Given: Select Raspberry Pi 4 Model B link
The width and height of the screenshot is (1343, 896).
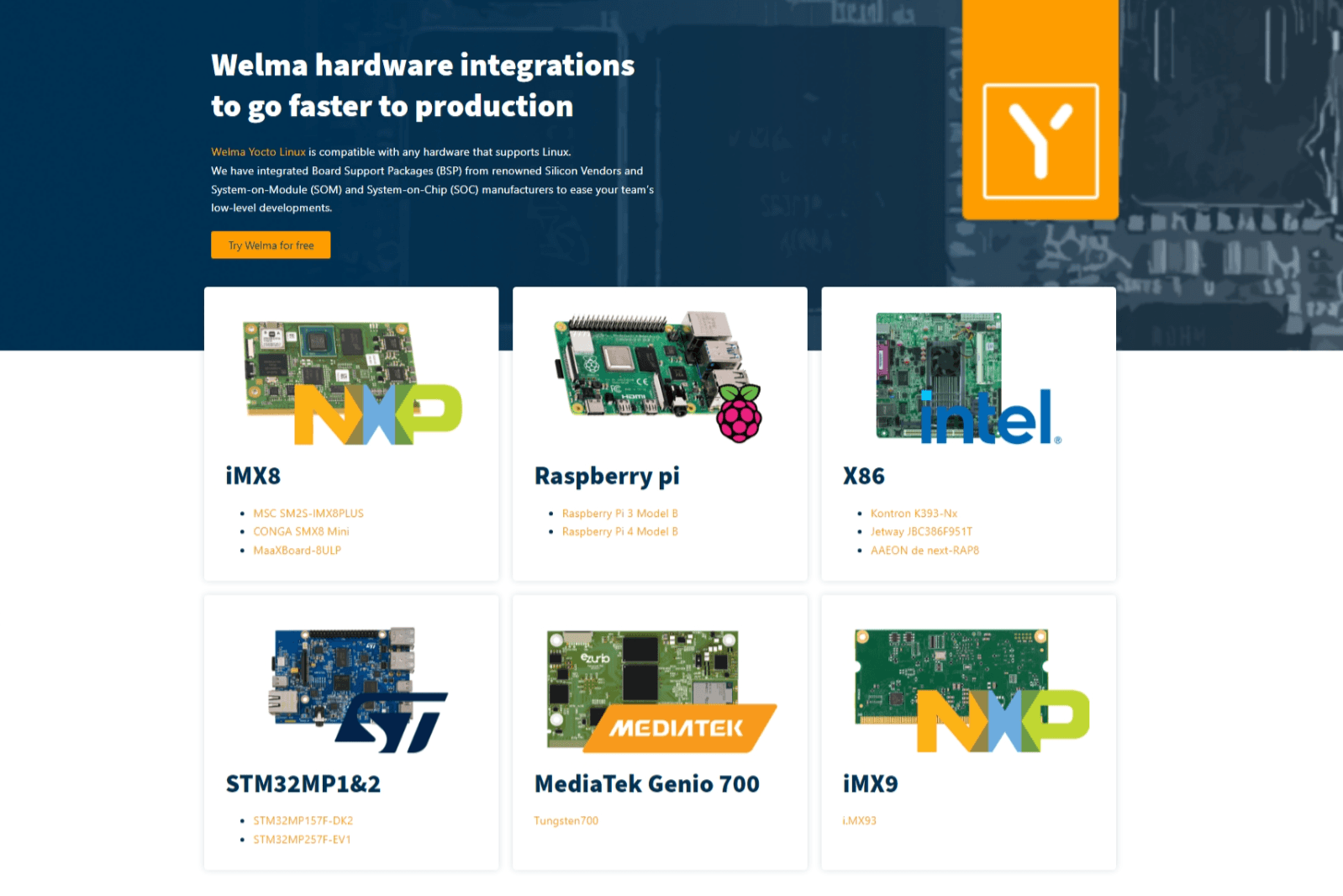Looking at the screenshot, I should pos(619,532).
